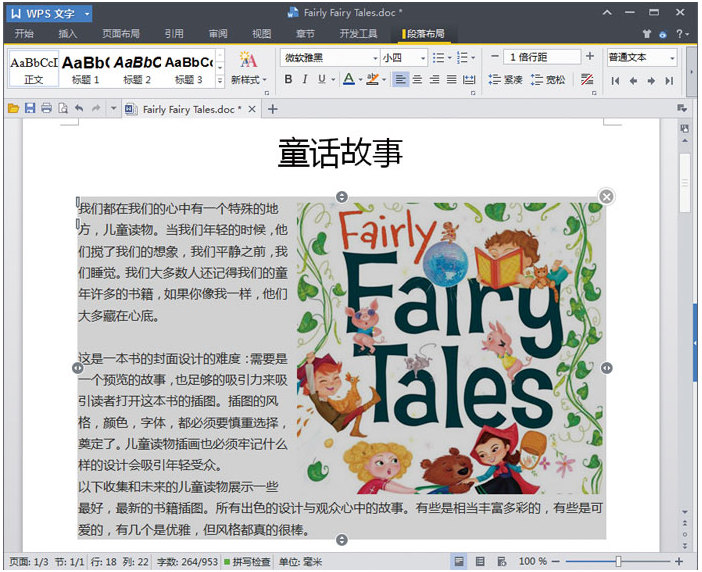Expand the styles gallery list
Viewport: 702px width, 572px height.
[220, 81]
